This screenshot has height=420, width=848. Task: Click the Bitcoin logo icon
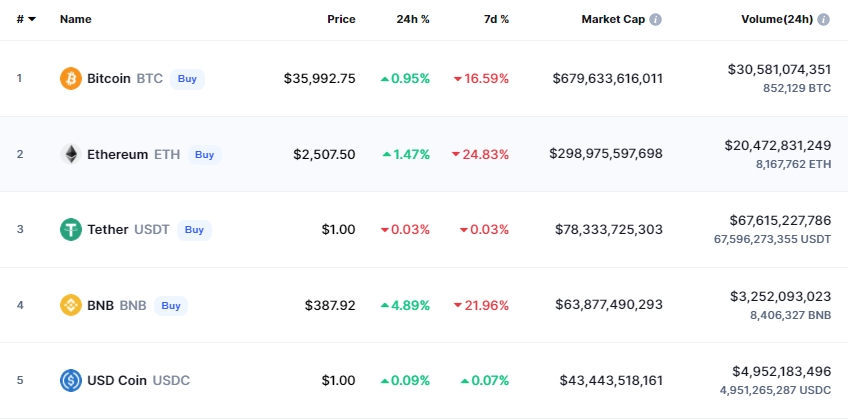click(71, 79)
